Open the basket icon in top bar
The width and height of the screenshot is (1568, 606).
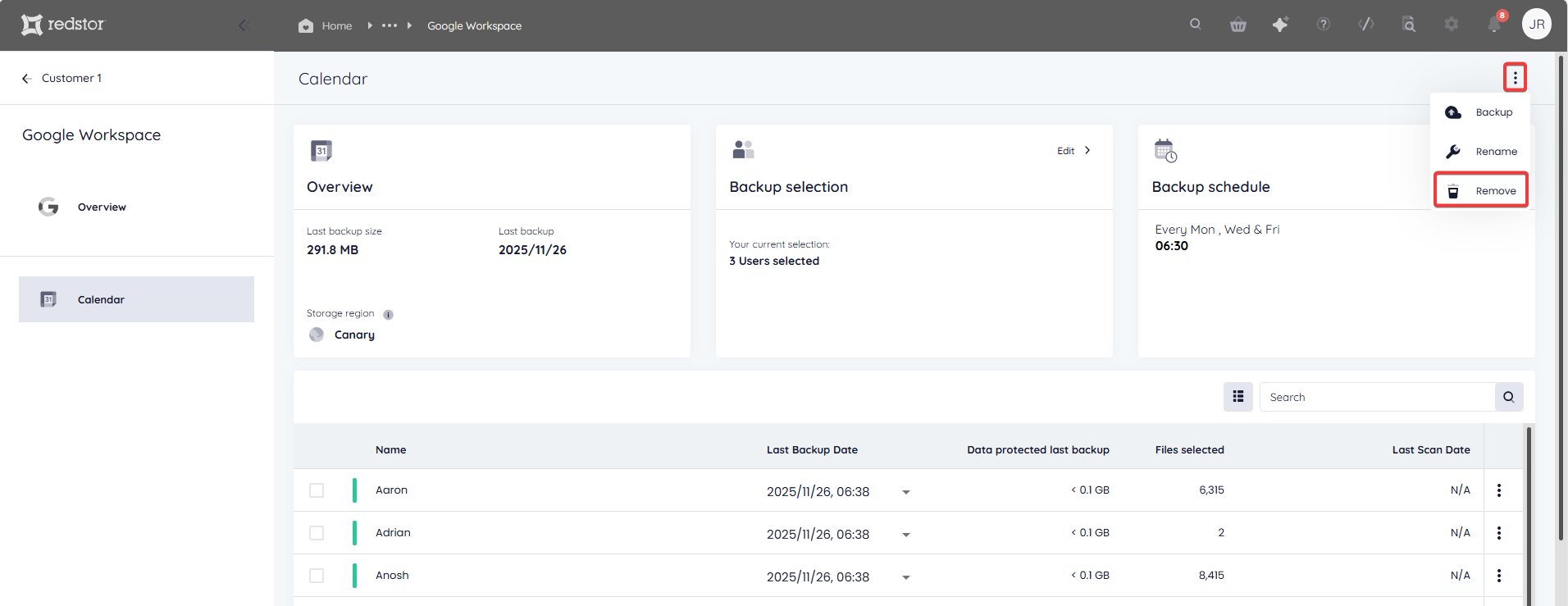[1238, 25]
